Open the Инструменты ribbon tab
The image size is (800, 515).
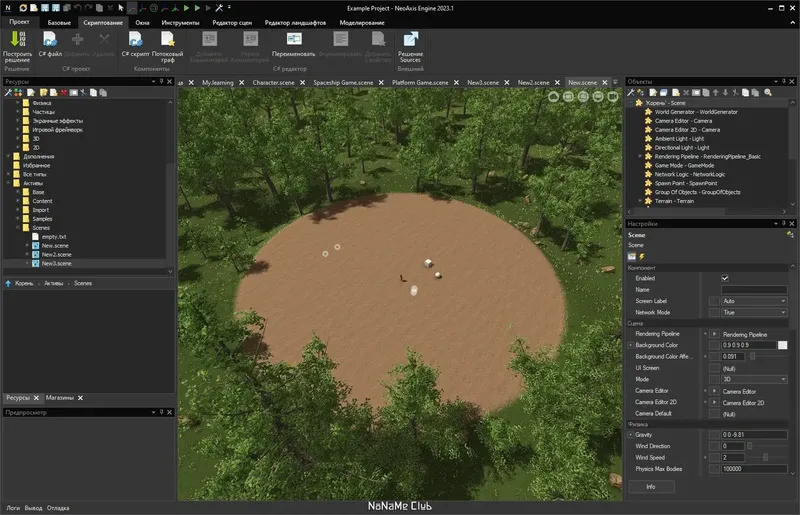(180, 21)
